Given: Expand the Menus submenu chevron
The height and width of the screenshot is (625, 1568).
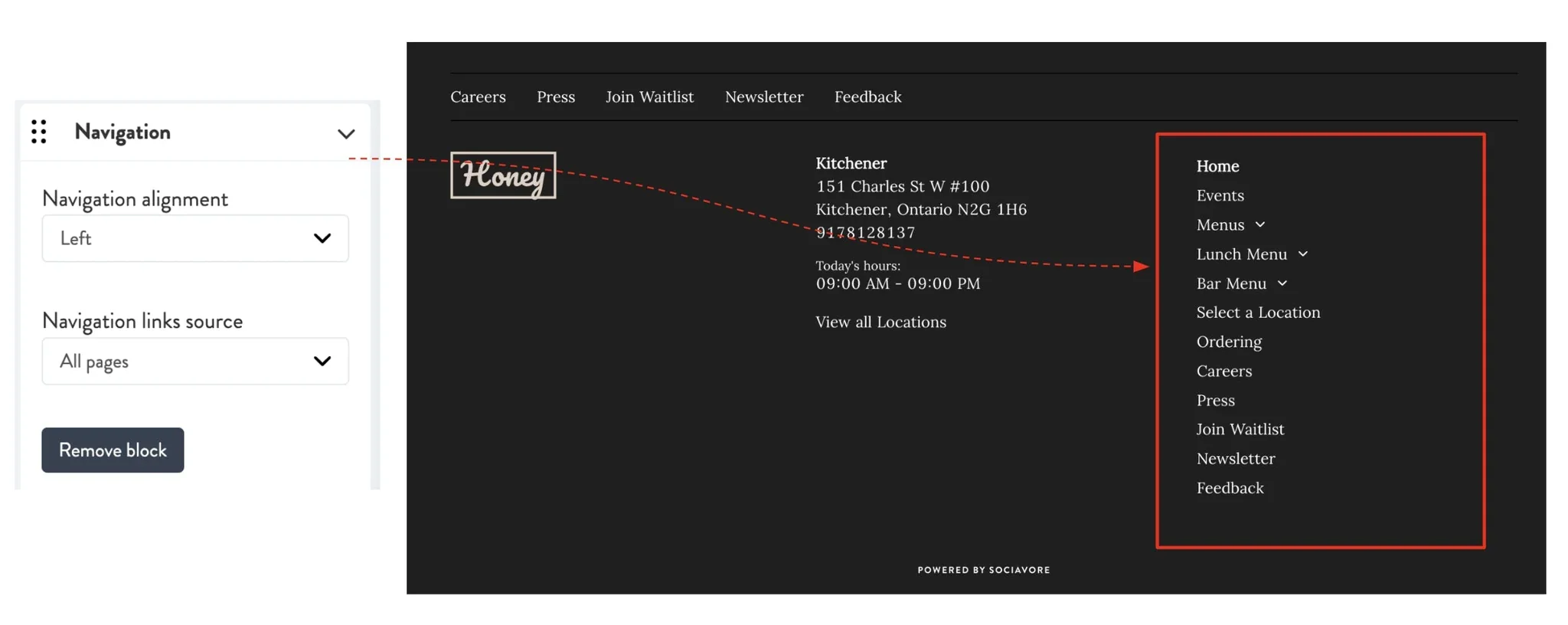Looking at the screenshot, I should tap(1260, 224).
